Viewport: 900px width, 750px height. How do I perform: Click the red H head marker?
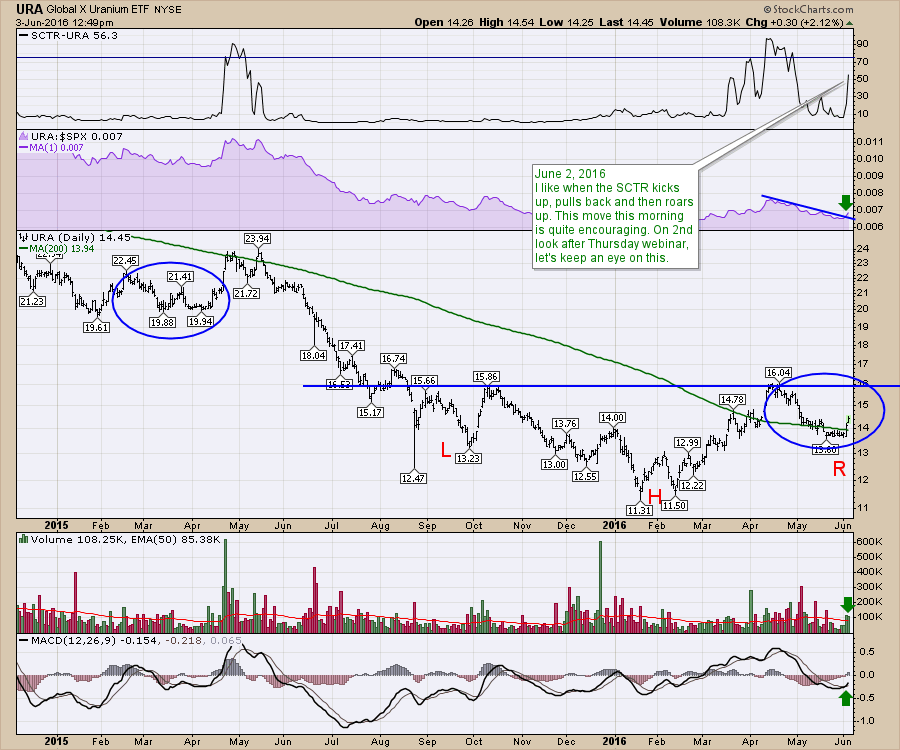654,496
